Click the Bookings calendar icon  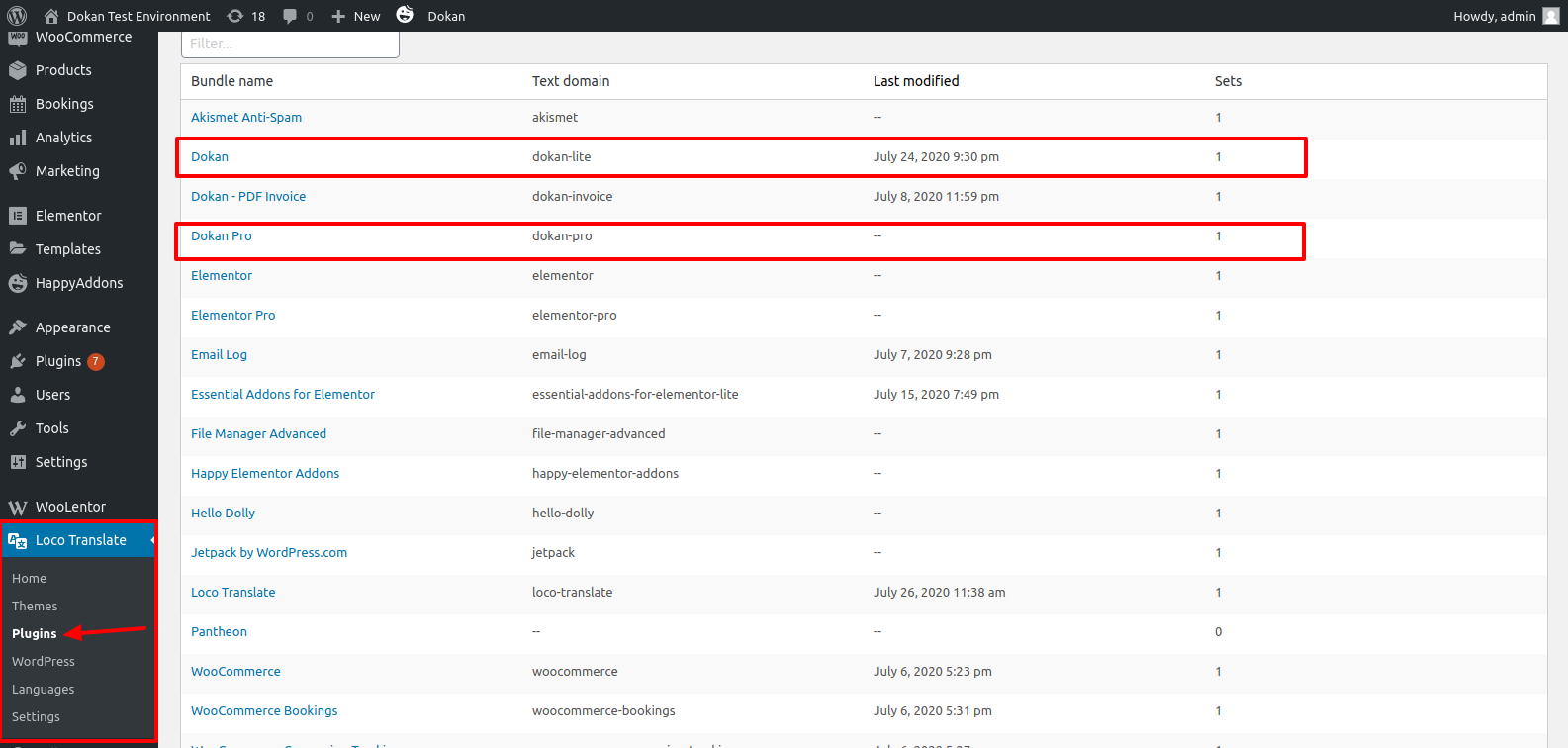click(x=18, y=104)
